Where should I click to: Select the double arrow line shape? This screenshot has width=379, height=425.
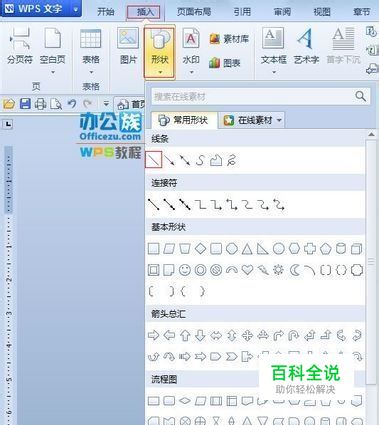pos(185,160)
